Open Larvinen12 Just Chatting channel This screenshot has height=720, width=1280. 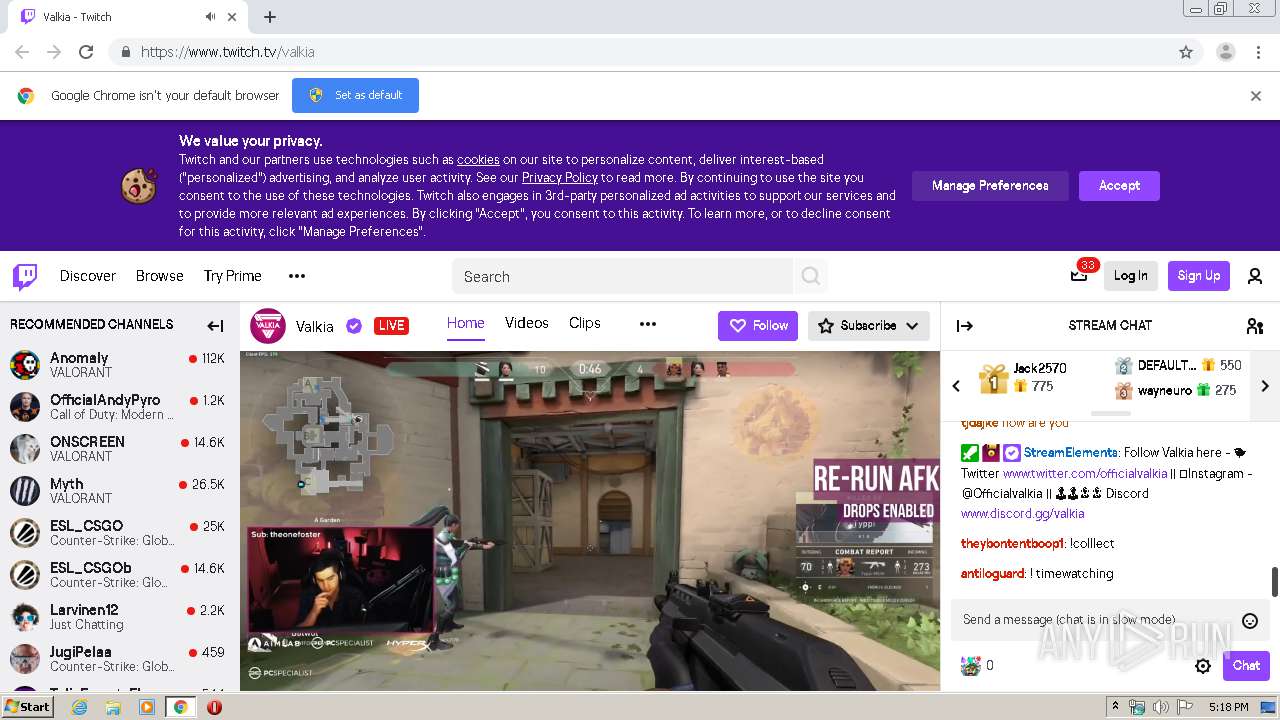click(x=119, y=617)
